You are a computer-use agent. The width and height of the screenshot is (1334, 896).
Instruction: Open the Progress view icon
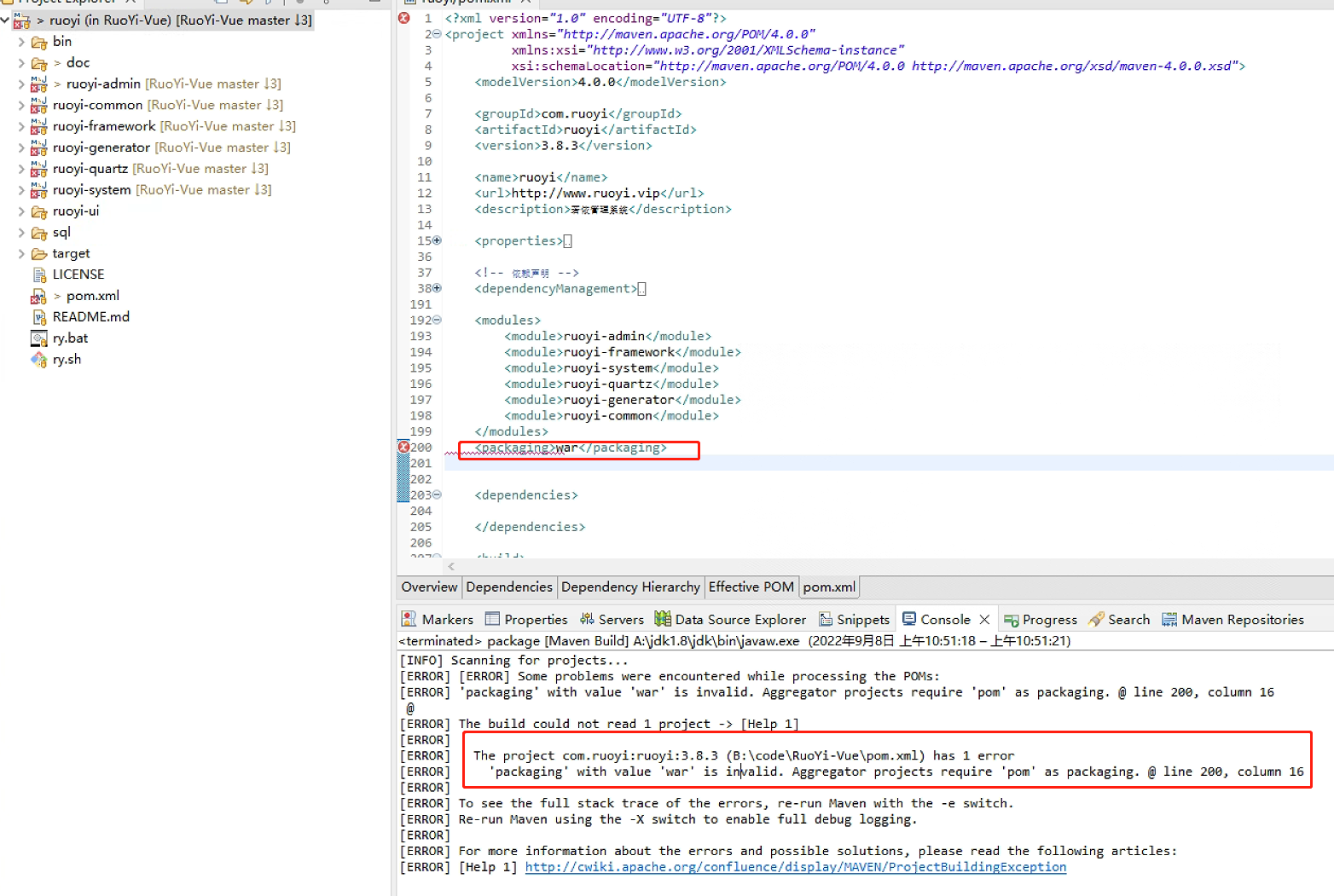coord(1012,619)
